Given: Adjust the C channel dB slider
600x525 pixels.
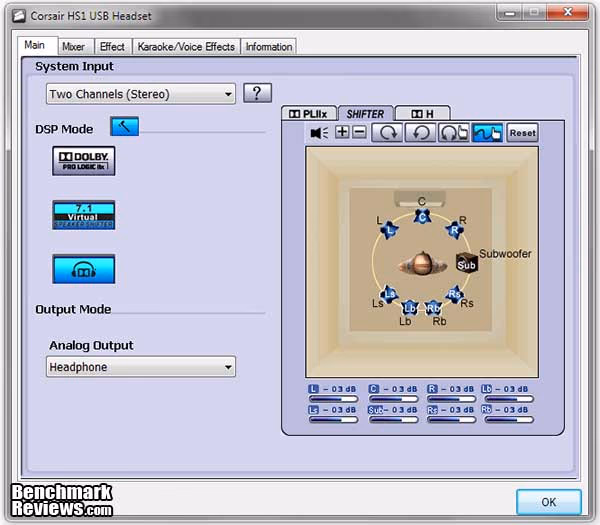Looking at the screenshot, I should point(393,399).
